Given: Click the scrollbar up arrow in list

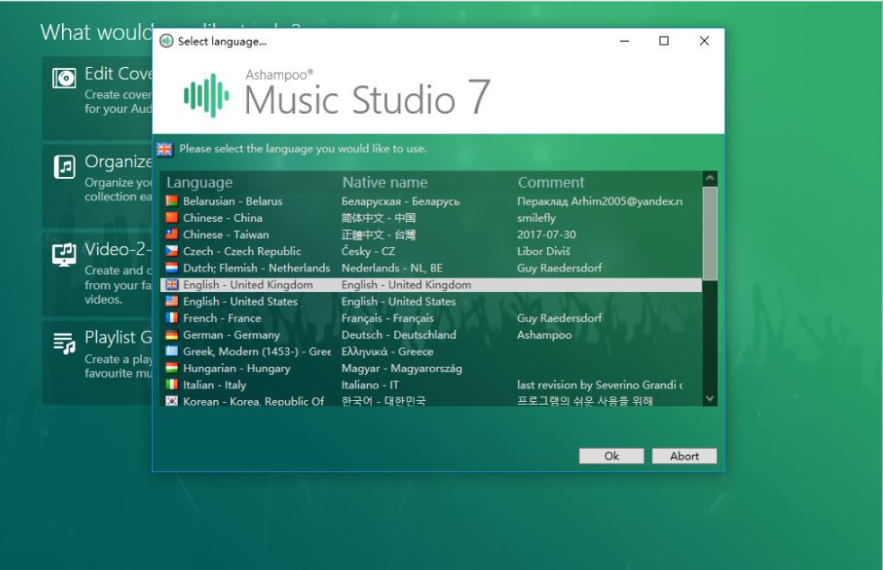Looking at the screenshot, I should click(710, 179).
